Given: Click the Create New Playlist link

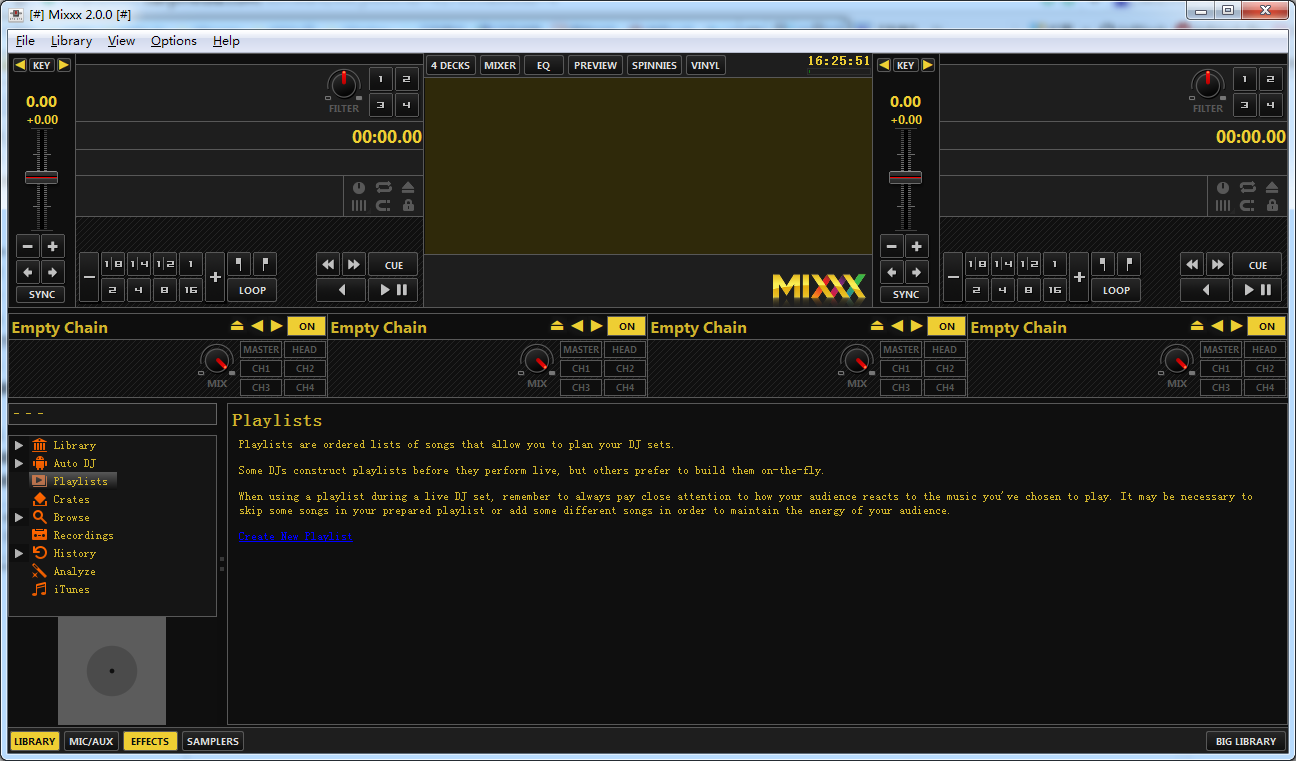Looking at the screenshot, I should tap(295, 536).
